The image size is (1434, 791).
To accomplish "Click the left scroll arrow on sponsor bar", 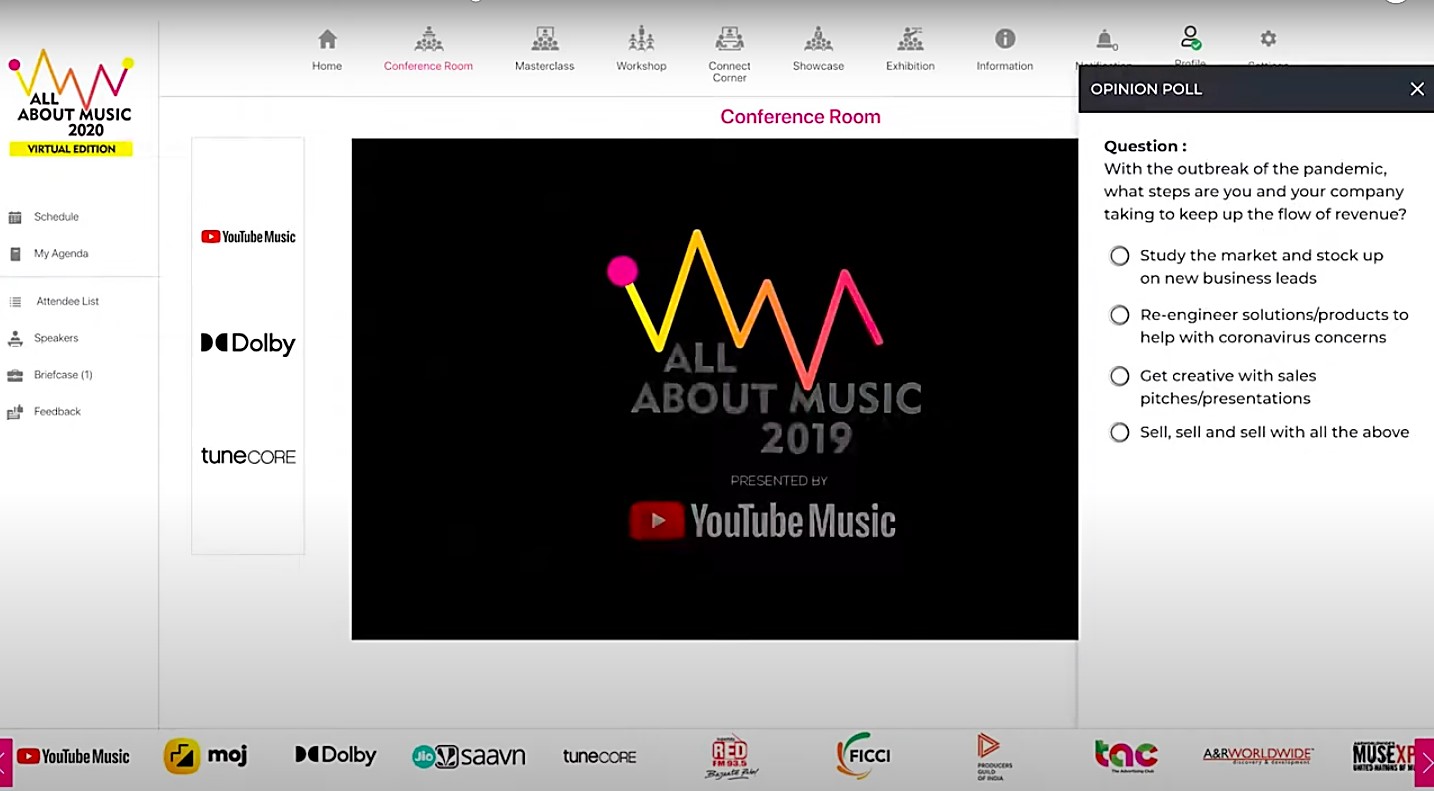I will coord(7,757).
